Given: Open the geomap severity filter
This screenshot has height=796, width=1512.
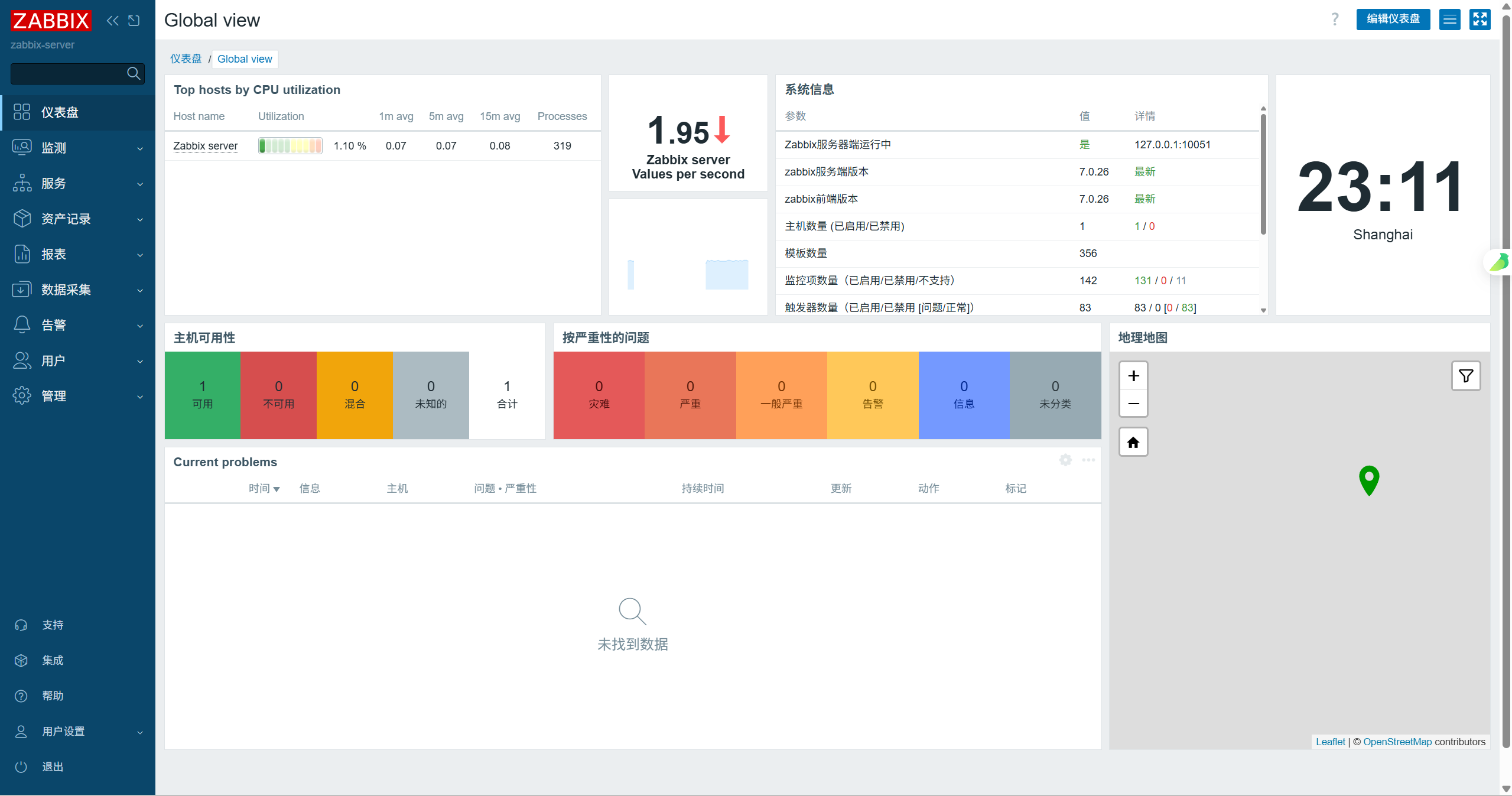Looking at the screenshot, I should pyautogui.click(x=1466, y=376).
